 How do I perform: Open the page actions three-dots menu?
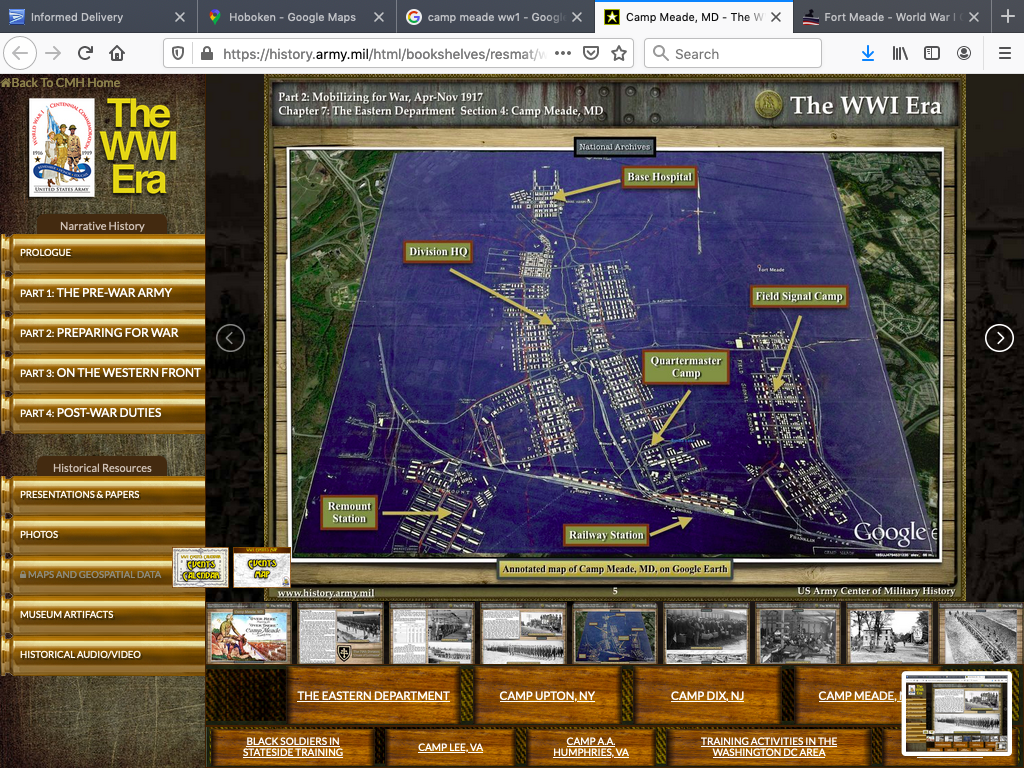pyautogui.click(x=563, y=54)
